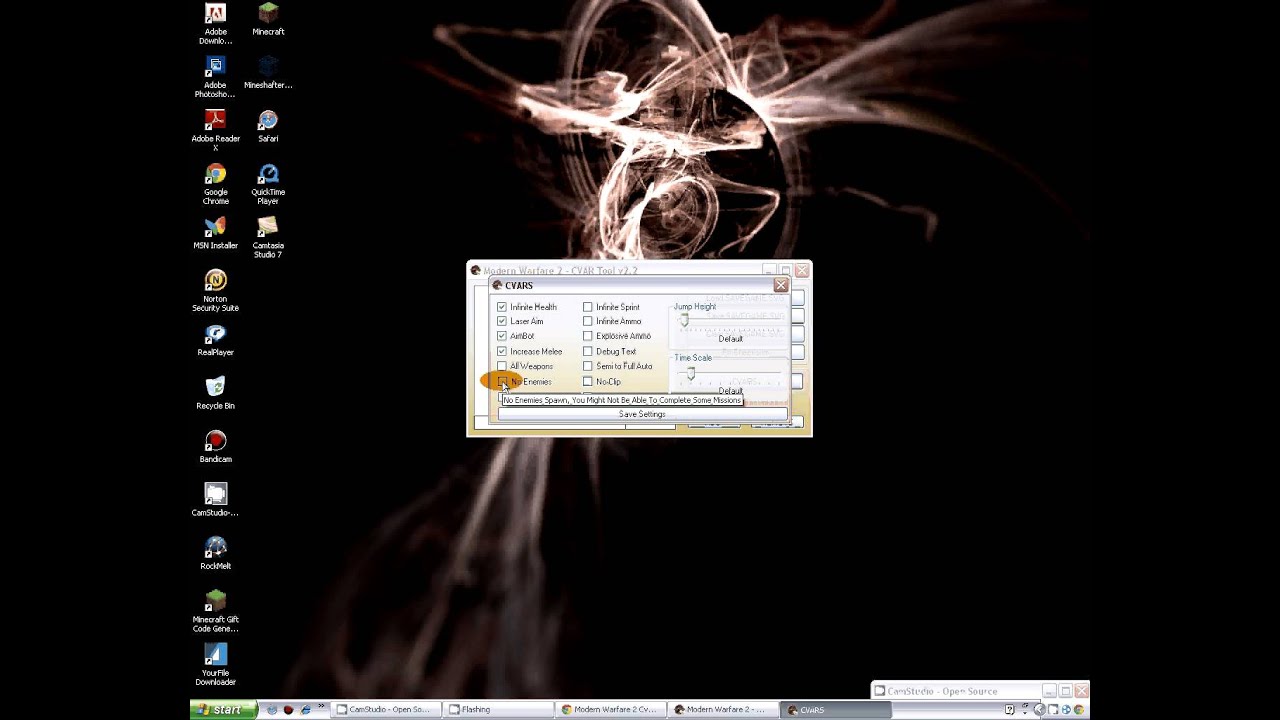Image resolution: width=1280 pixels, height=720 pixels.
Task: Open the Adobe Download desktop icon
Action: pyautogui.click(x=215, y=24)
